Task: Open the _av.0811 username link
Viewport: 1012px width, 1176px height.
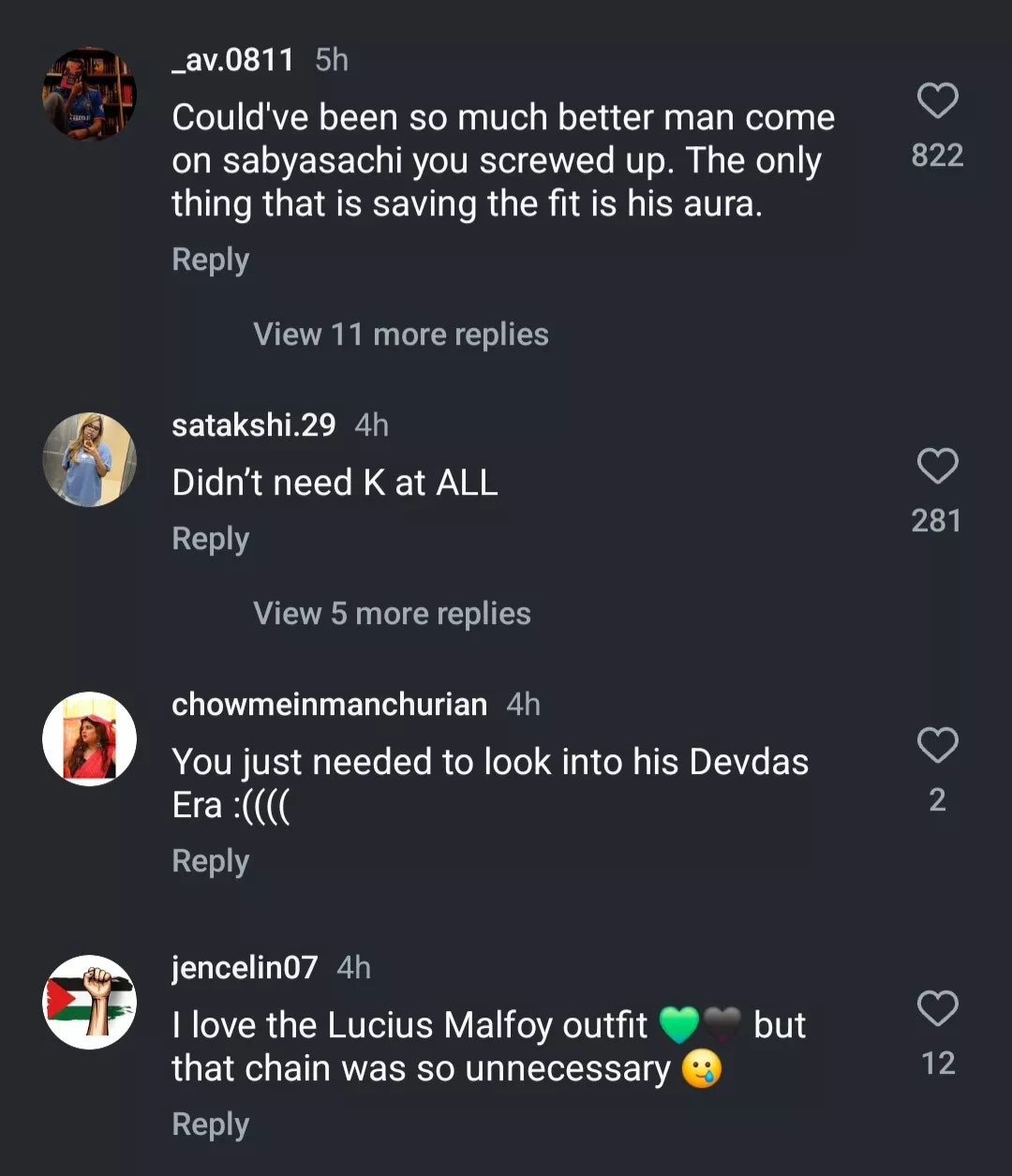Action: (x=232, y=60)
